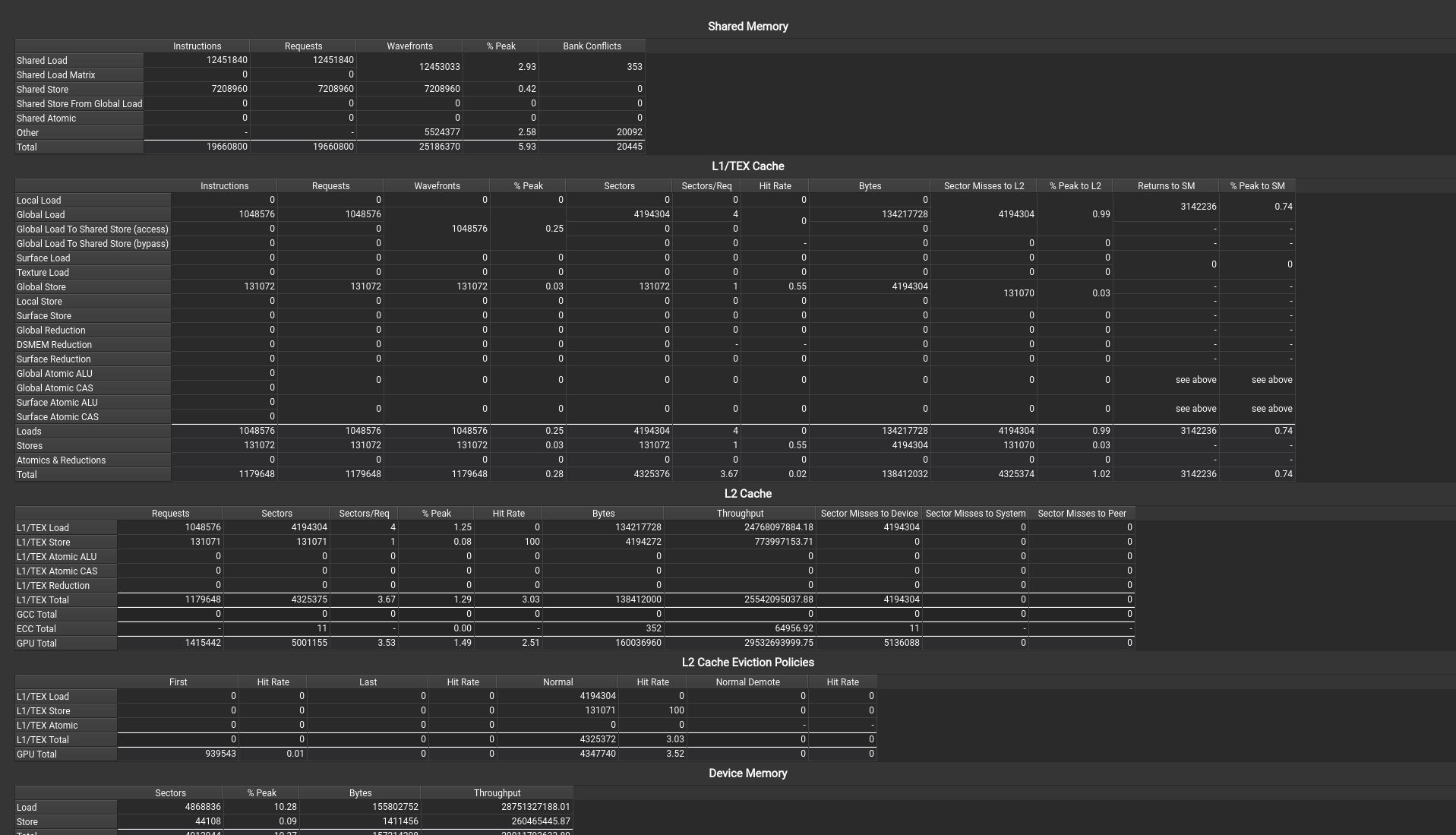Select the ECC Total row label
The image size is (1456, 835).
coord(36,629)
